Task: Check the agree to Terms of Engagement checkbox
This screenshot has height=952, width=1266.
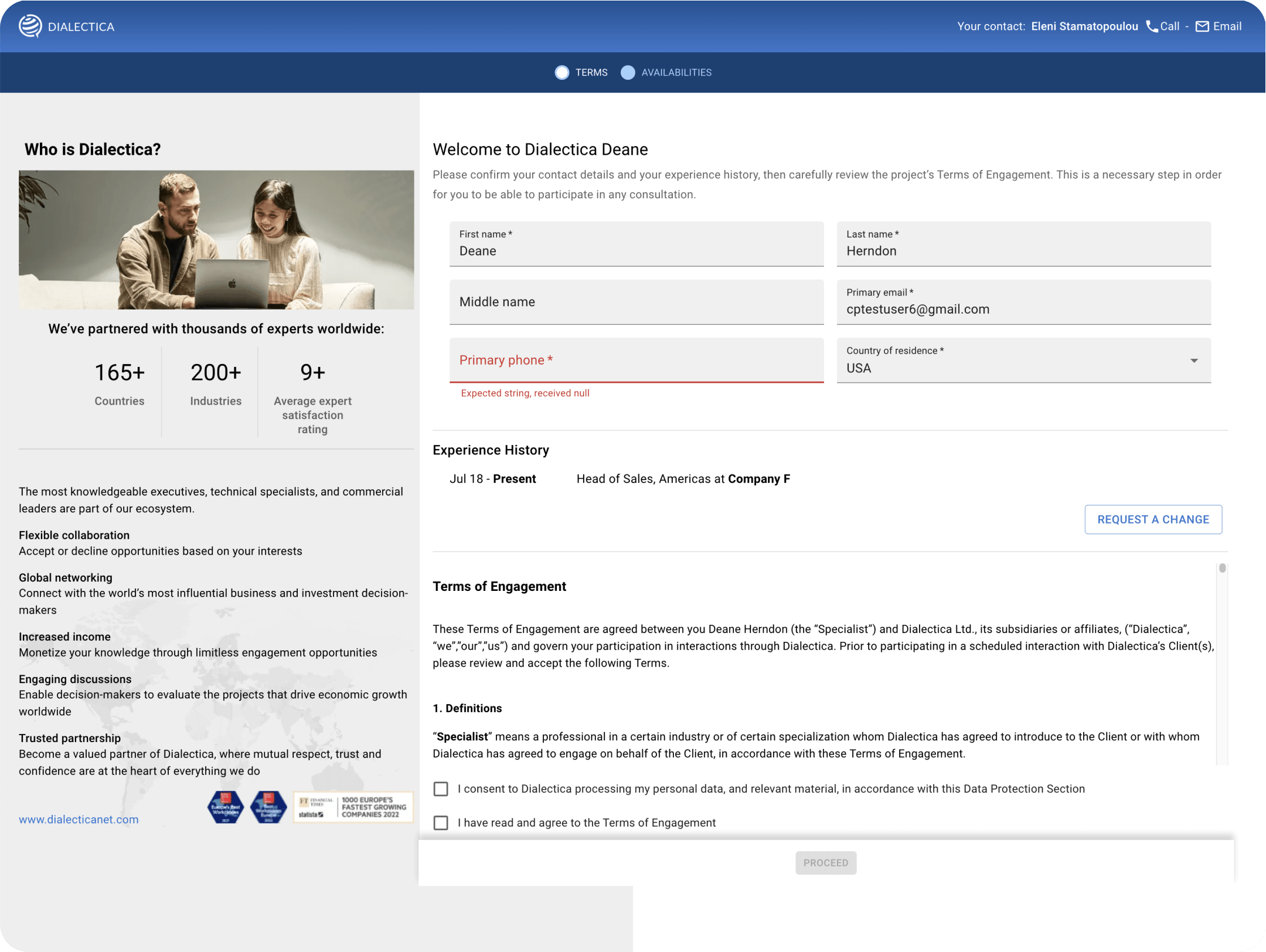Action: 441,823
